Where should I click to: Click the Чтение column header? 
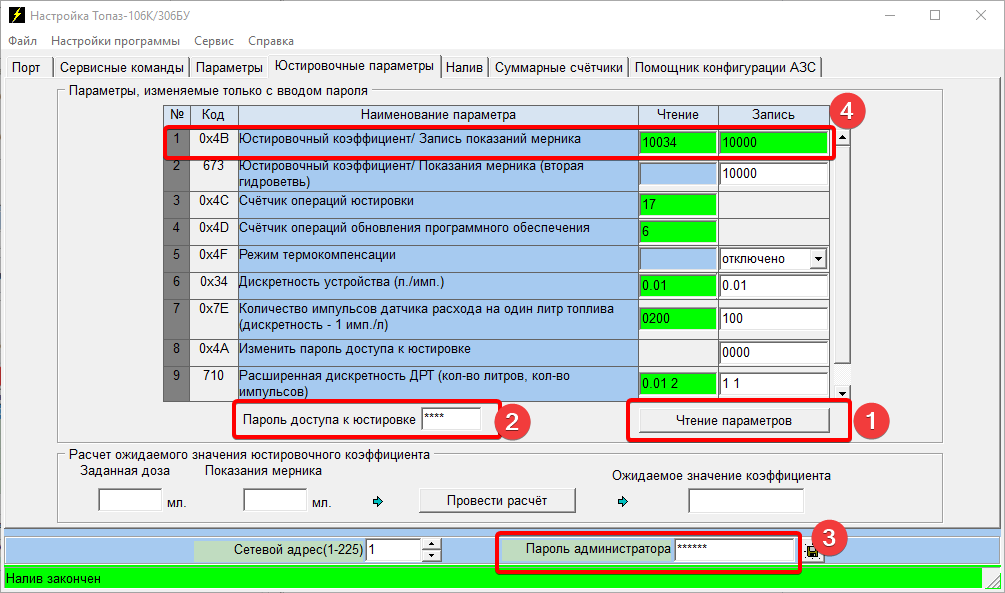coord(678,115)
